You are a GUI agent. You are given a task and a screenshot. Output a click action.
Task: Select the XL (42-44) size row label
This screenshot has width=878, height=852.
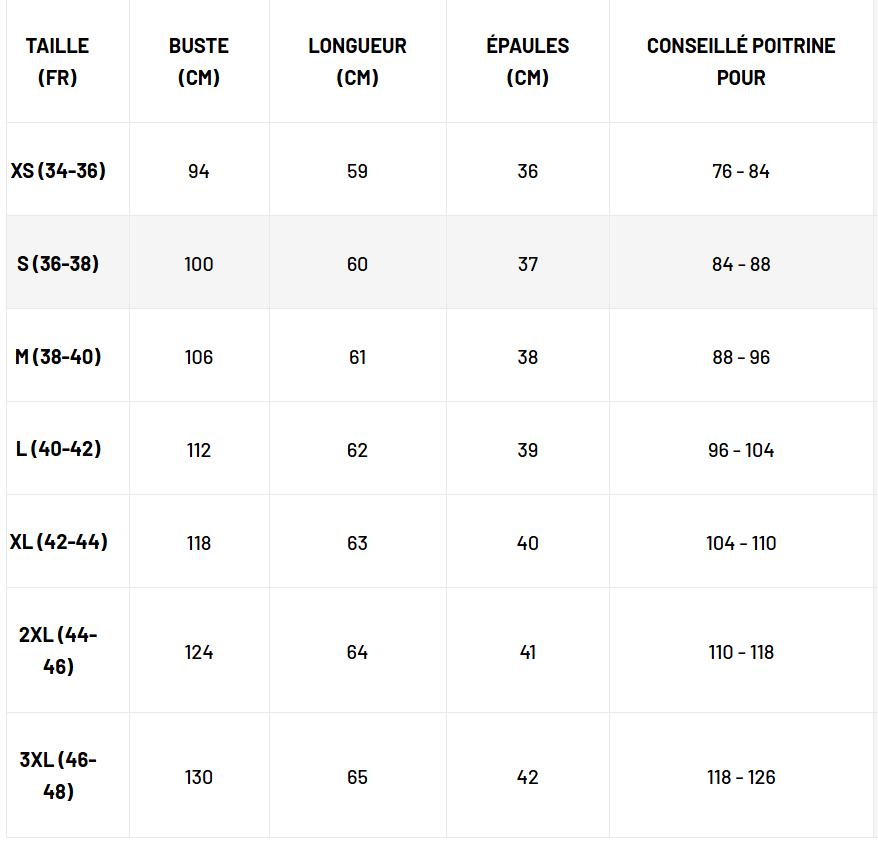tap(58, 542)
